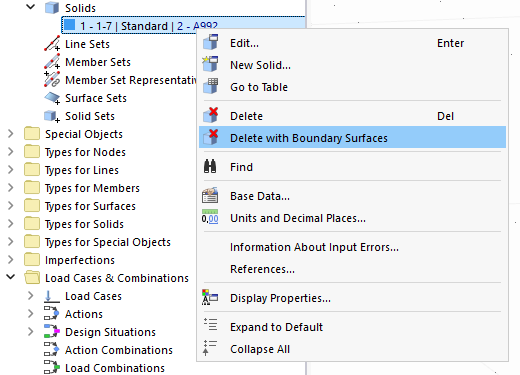Viewport: 520px width, 375px height.
Task: Click the Collapse All icon
Action: click(x=210, y=348)
